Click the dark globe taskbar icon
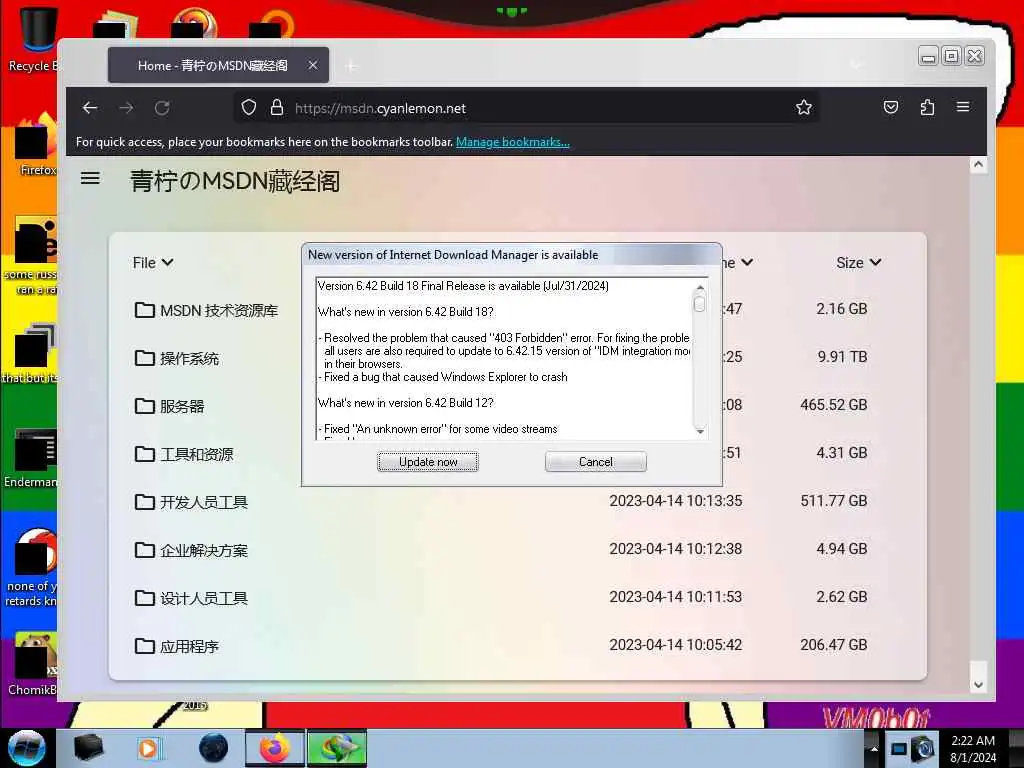Screen dimensions: 1024x768 point(213,748)
